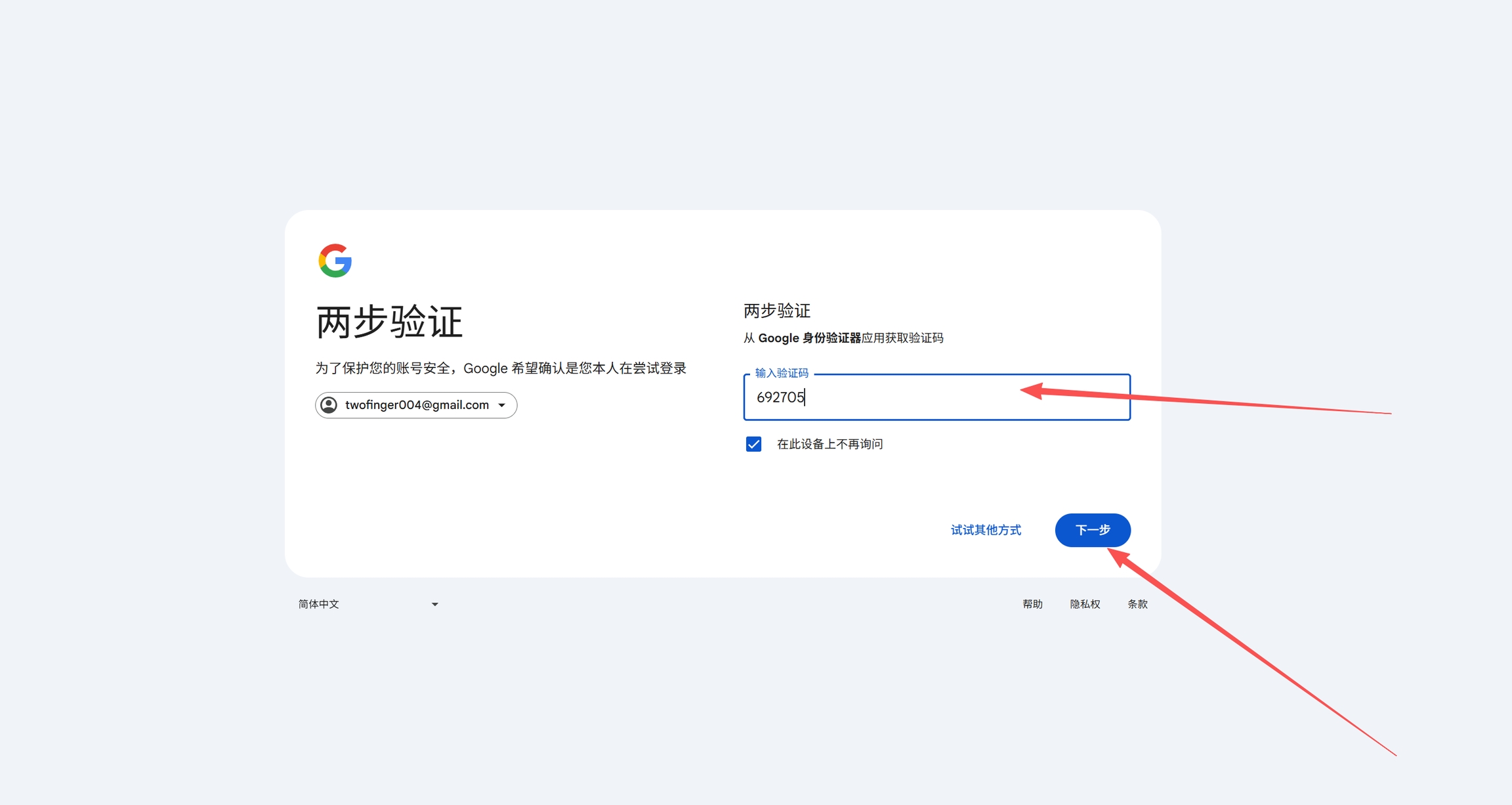Open the 隐私权 link
The image size is (1512, 805).
coord(1085,604)
